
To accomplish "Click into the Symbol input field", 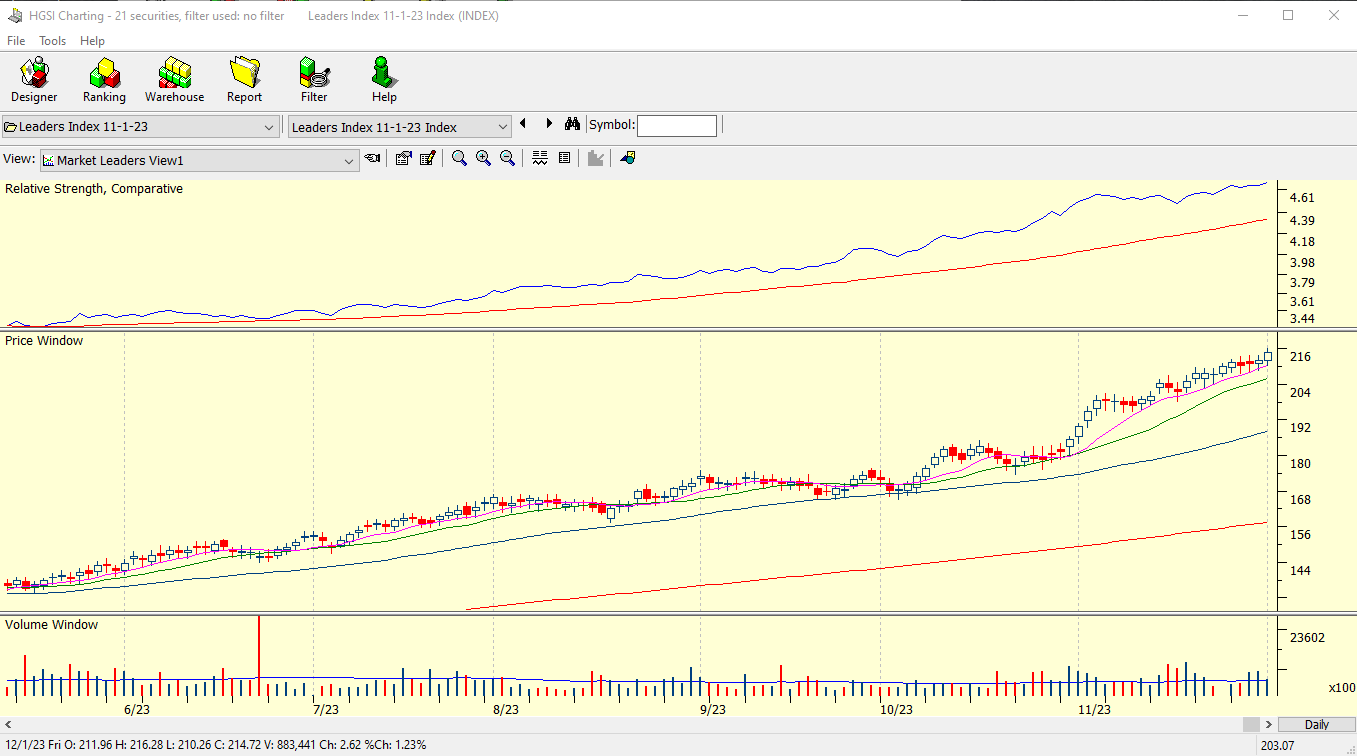I will (x=677, y=125).
